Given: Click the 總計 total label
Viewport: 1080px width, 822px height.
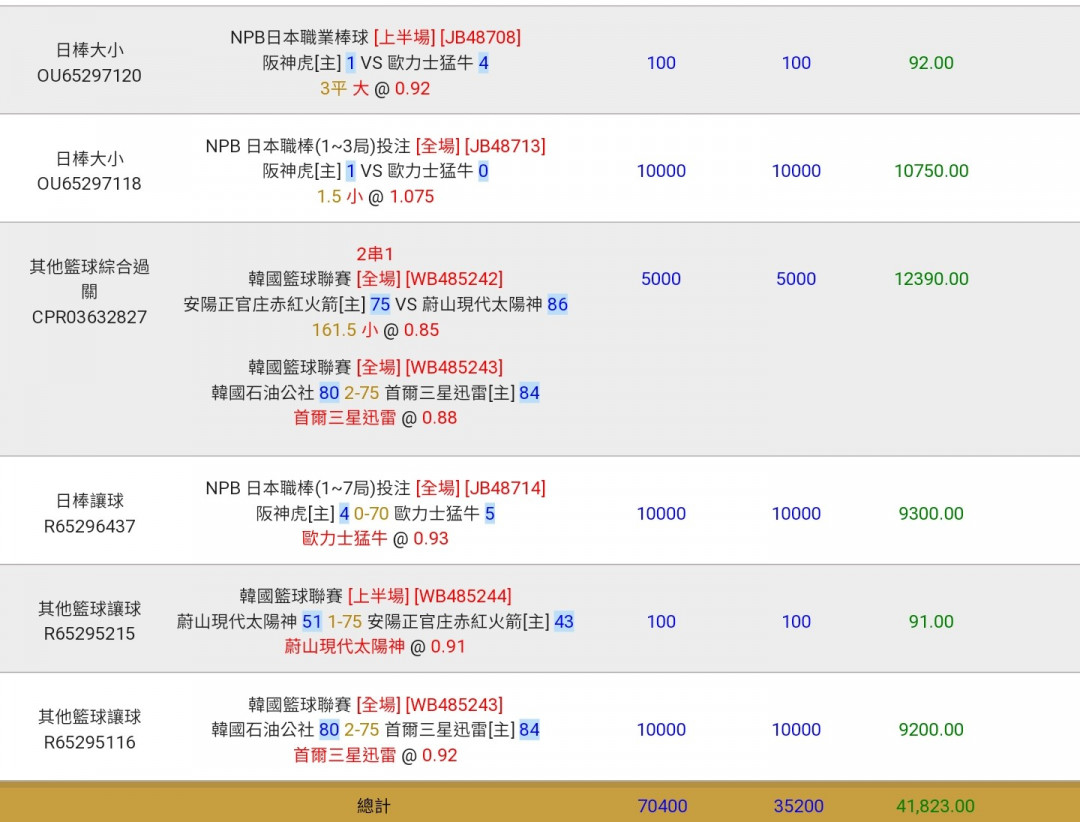Looking at the screenshot, I should (374, 806).
